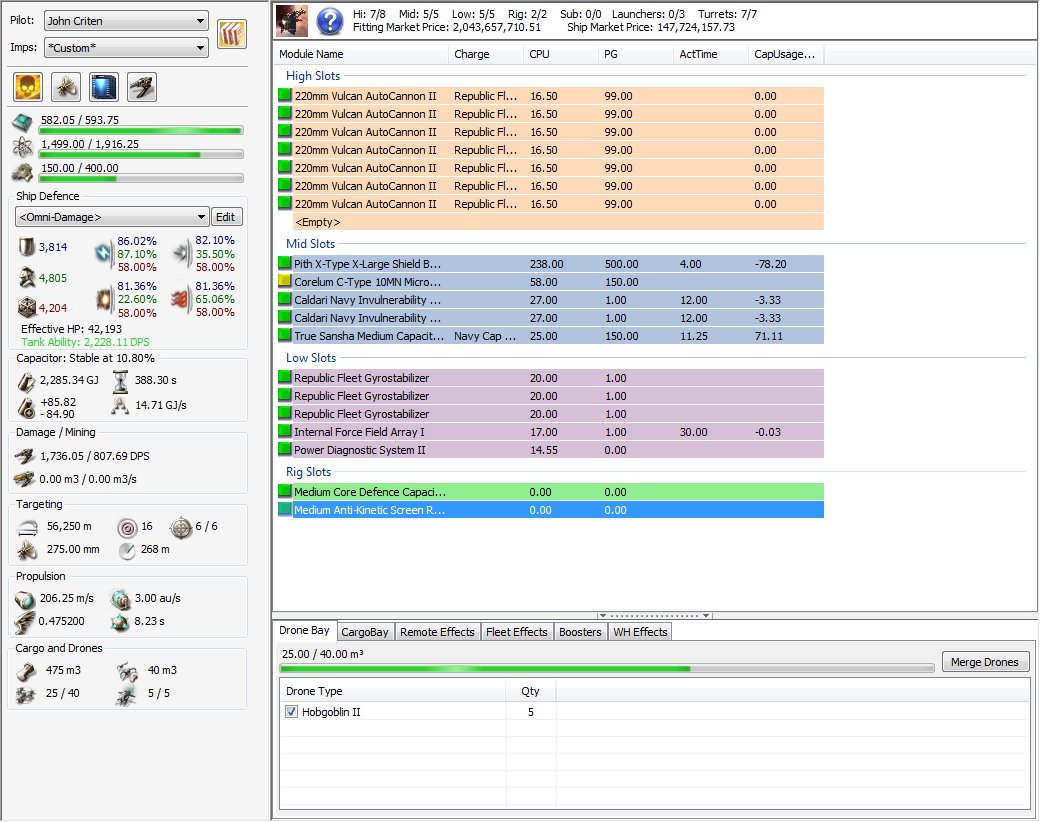Click the targeting range icon by 56,250 m
The image size is (1040, 822).
(27, 527)
